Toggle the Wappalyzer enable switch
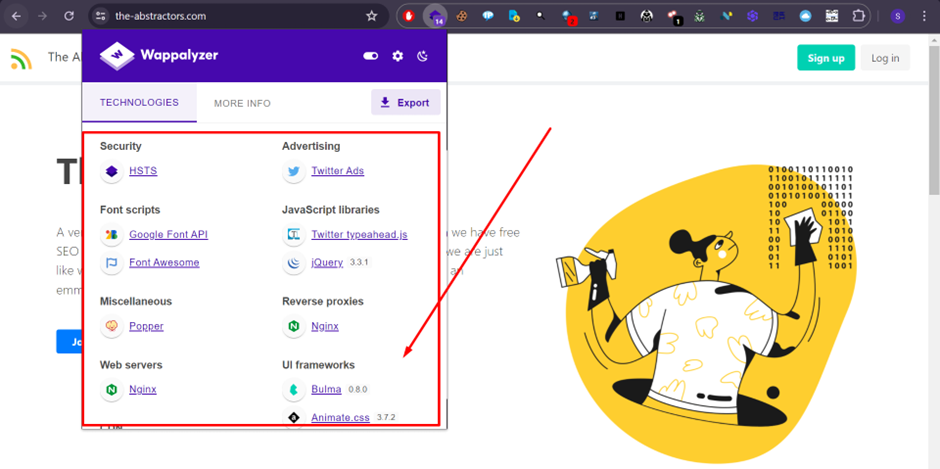This screenshot has width=940, height=469. click(370, 56)
